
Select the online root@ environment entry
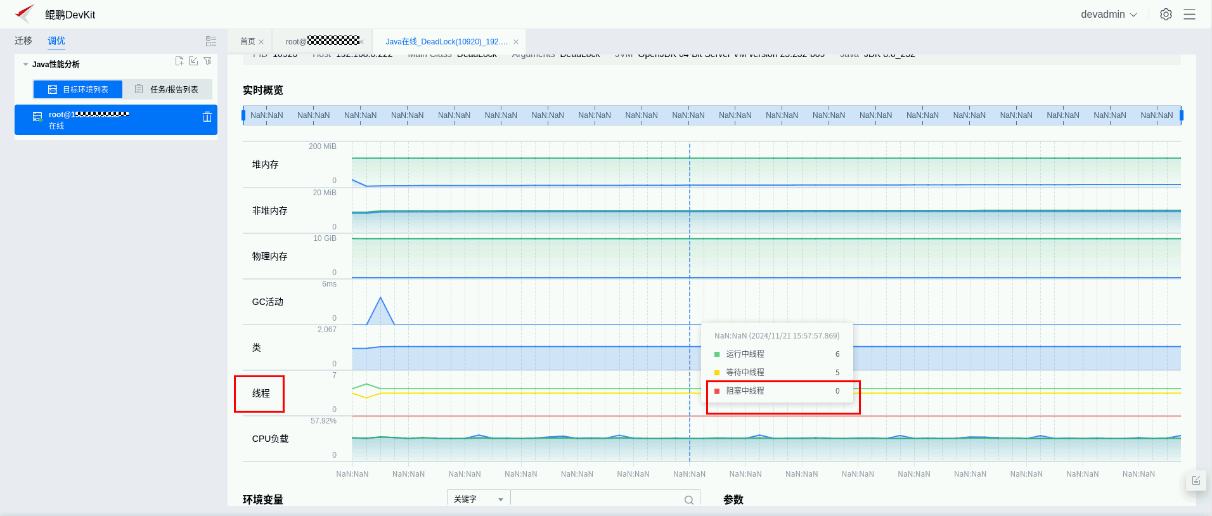click(x=116, y=120)
